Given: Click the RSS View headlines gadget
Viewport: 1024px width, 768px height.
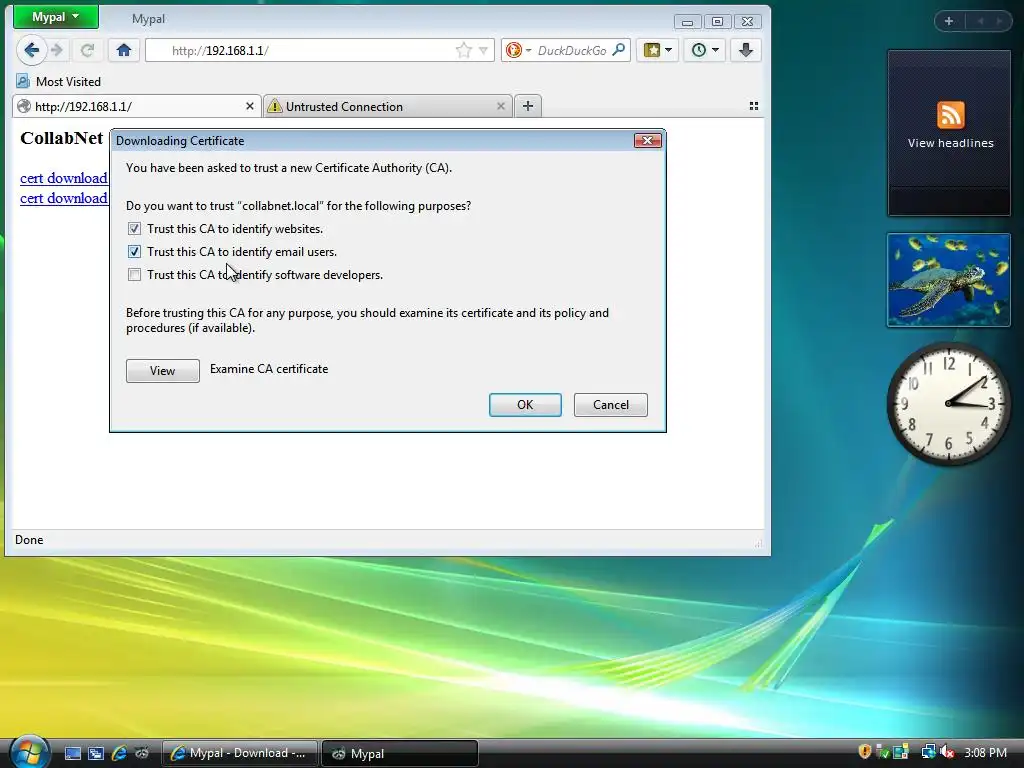Looking at the screenshot, I should pos(950,133).
